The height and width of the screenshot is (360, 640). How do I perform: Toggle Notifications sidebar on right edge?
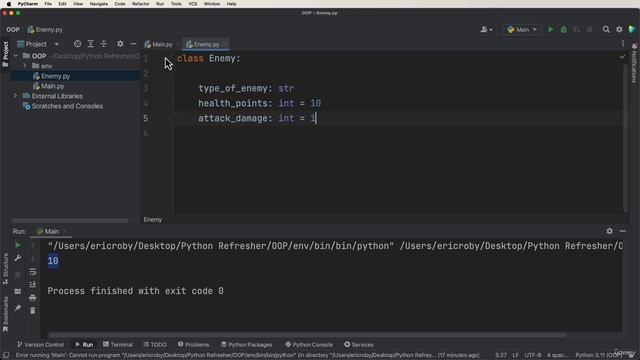click(634, 62)
